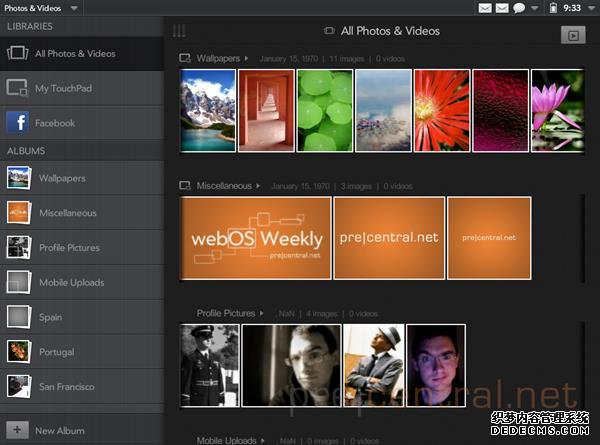Click the Portugal album thumbnail icon
This screenshot has height=445, width=600.
pyautogui.click(x=19, y=352)
